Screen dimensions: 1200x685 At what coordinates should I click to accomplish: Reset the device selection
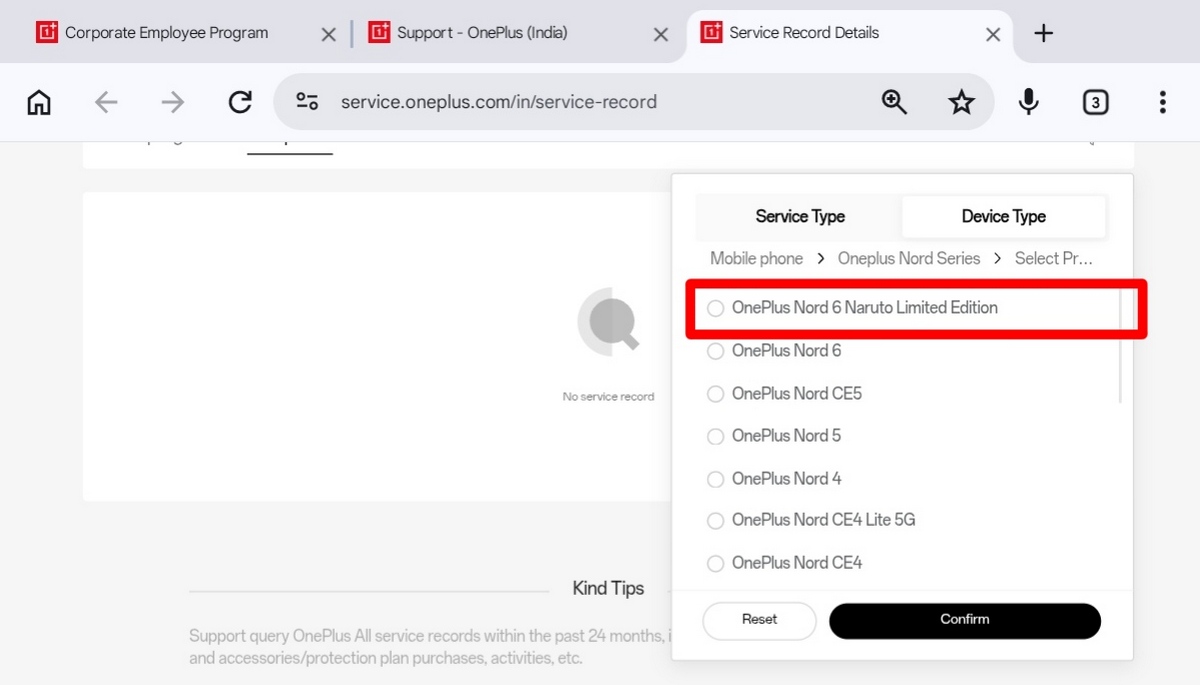[x=759, y=620]
